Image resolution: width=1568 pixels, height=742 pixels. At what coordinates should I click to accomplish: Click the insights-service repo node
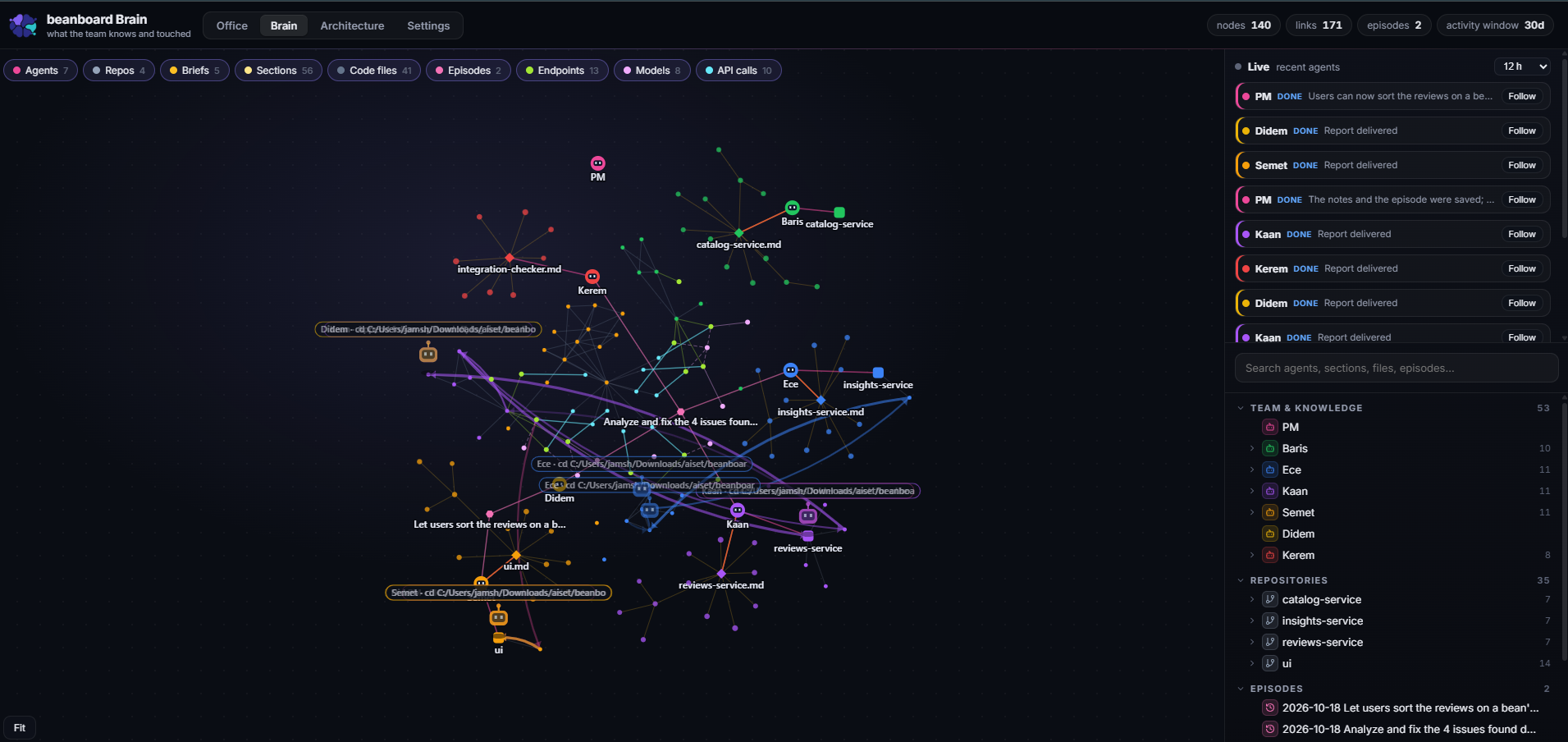point(878,373)
